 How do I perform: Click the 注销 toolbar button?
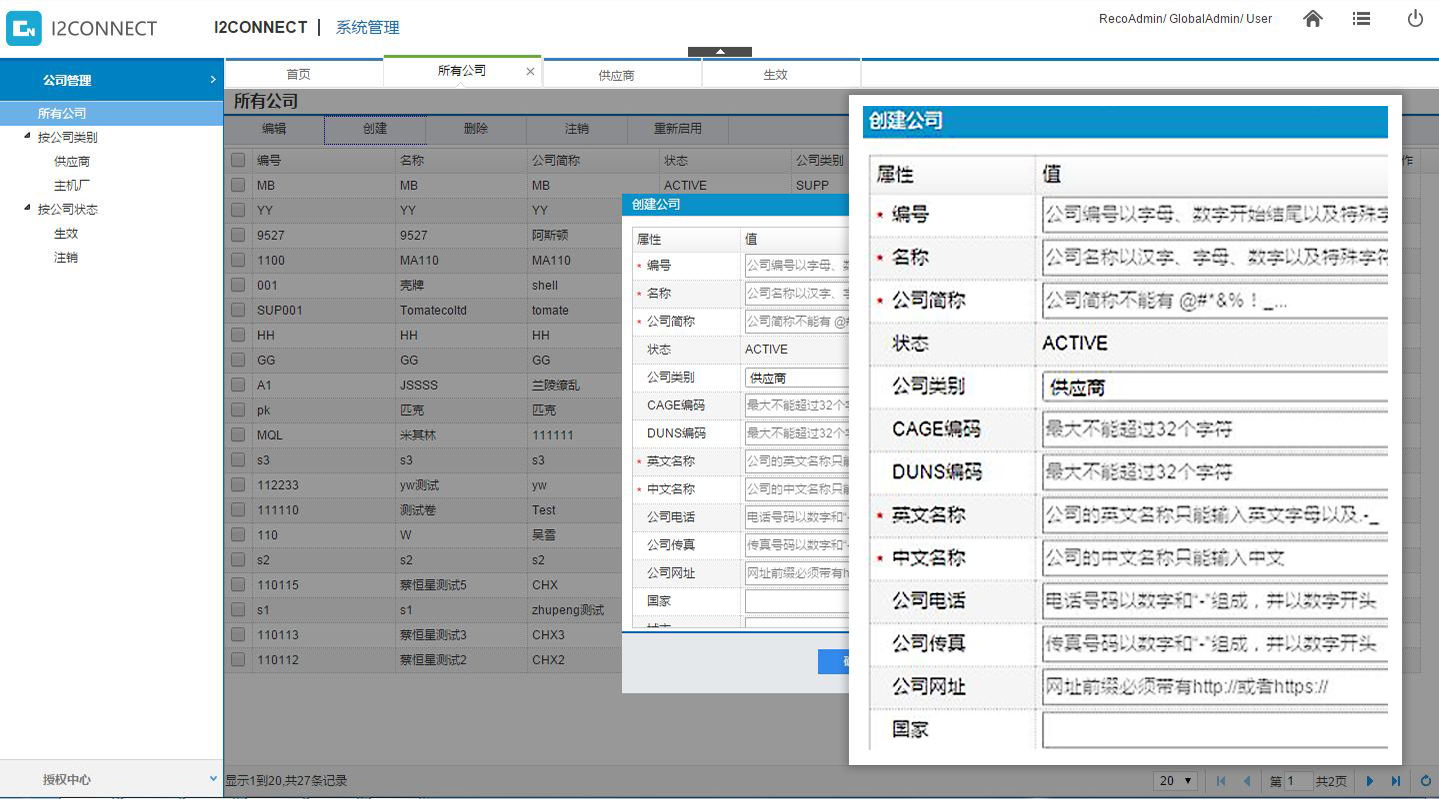577,129
